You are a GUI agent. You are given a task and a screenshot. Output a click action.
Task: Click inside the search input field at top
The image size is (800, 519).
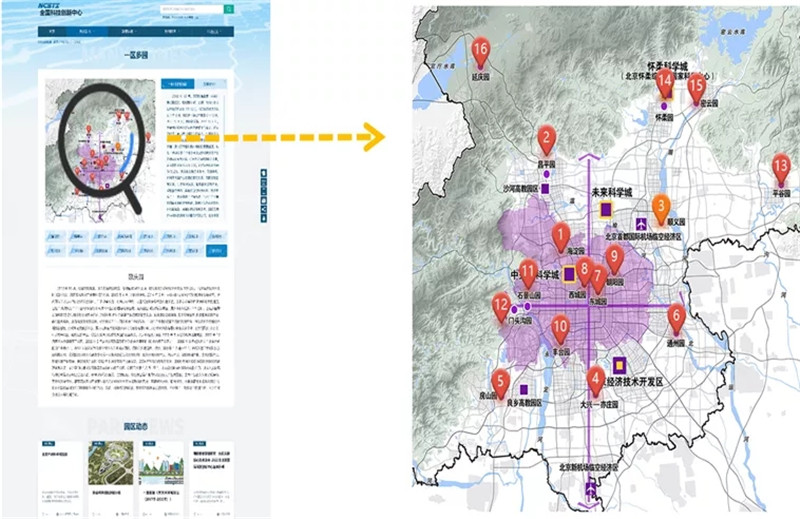pos(192,9)
